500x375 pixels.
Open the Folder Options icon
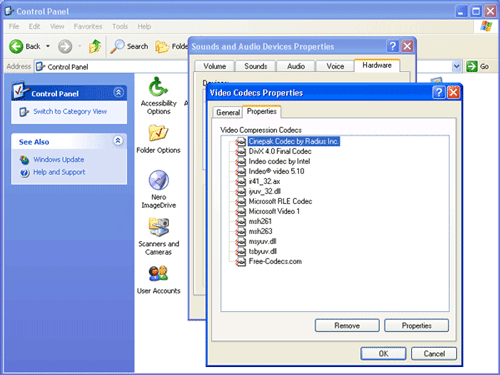[x=158, y=133]
